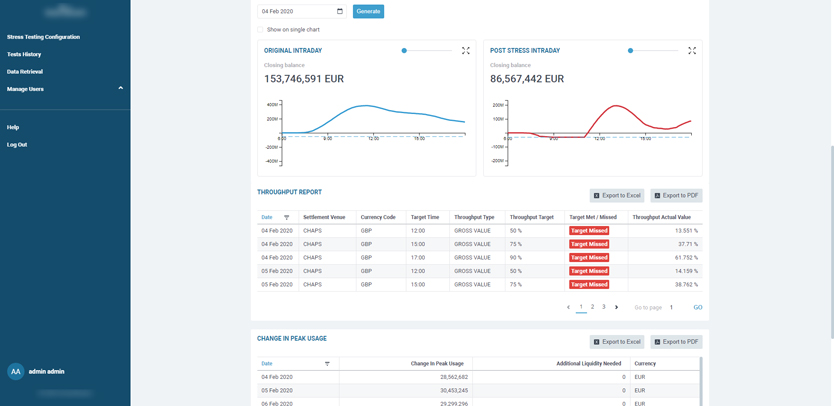This screenshot has height=406, width=834.
Task: Expand Post Stress Intraday chart fullscreen
Action: 692,50
